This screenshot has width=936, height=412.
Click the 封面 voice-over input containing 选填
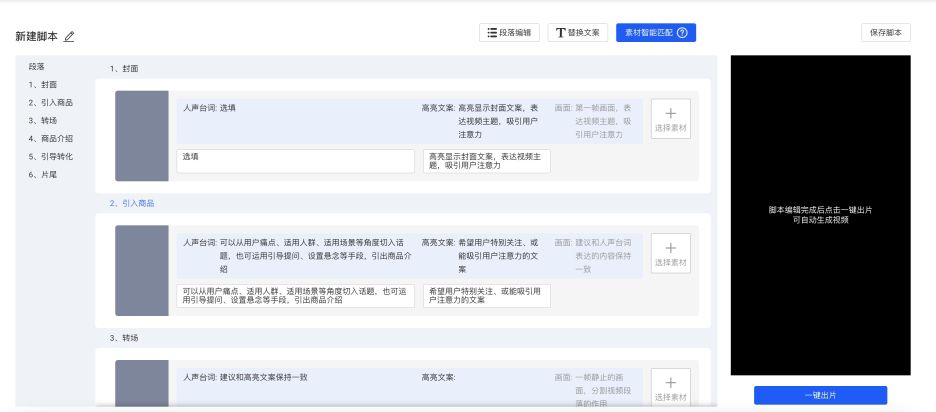(295, 161)
